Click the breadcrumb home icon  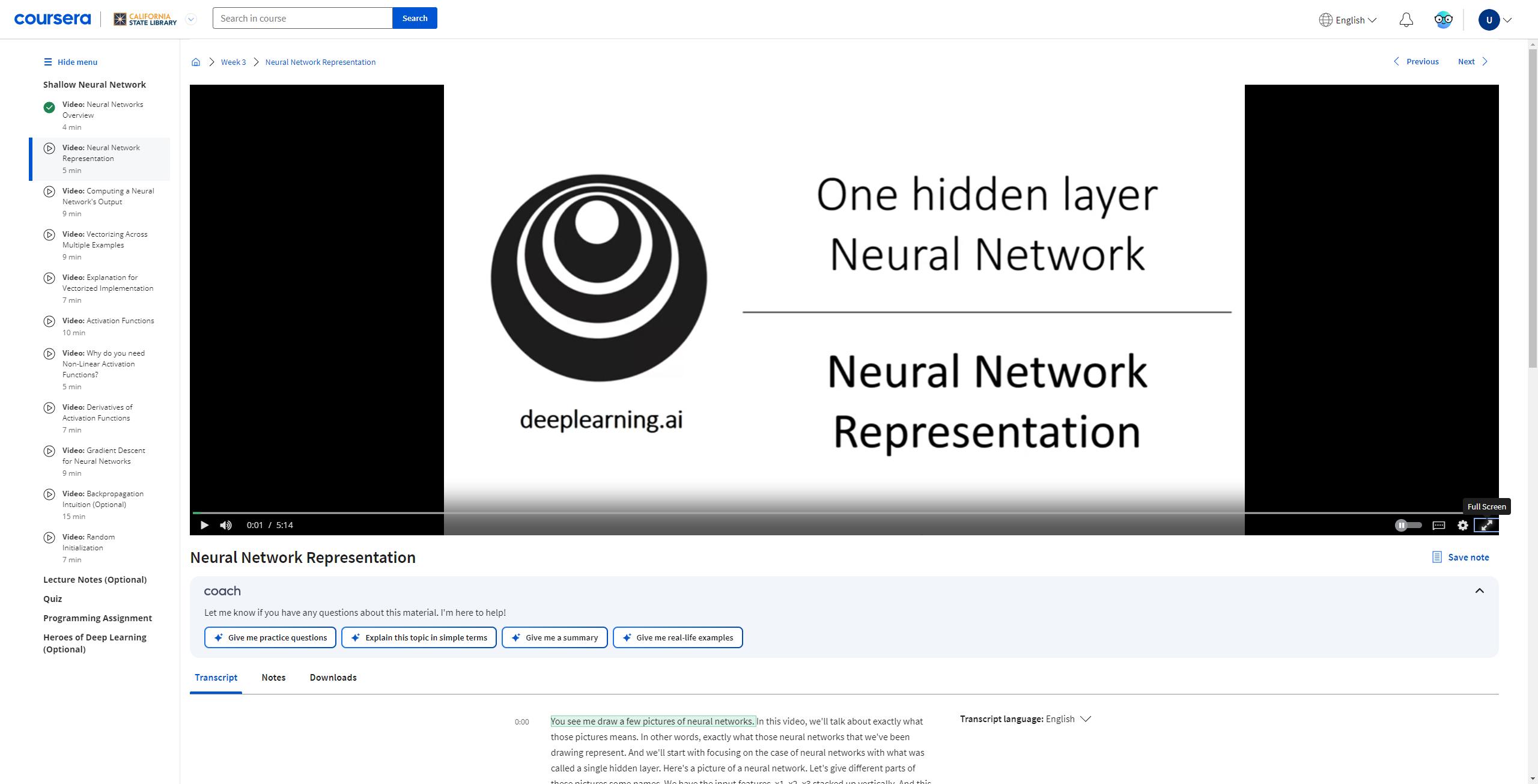click(195, 62)
